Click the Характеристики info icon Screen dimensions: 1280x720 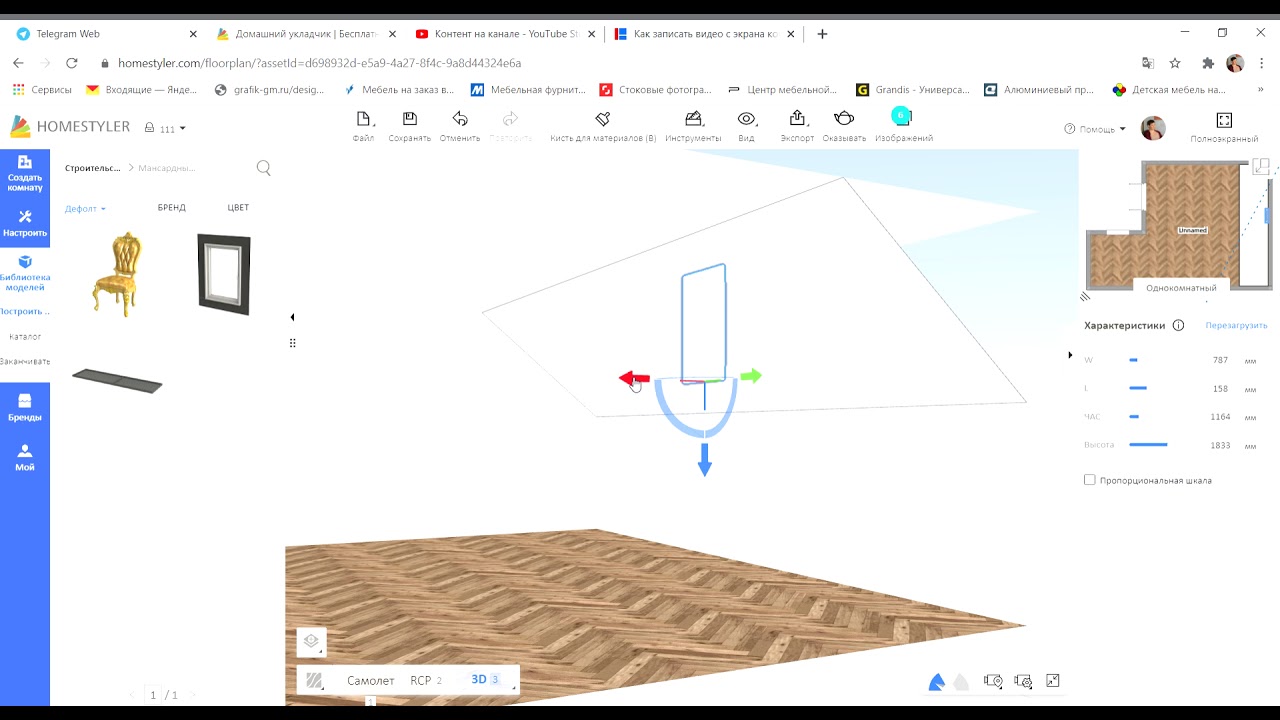[1178, 325]
